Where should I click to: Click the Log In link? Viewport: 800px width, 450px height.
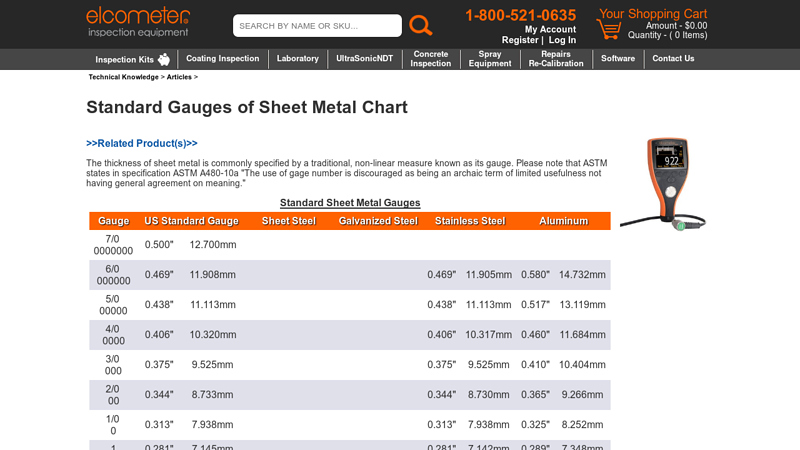(x=562, y=40)
